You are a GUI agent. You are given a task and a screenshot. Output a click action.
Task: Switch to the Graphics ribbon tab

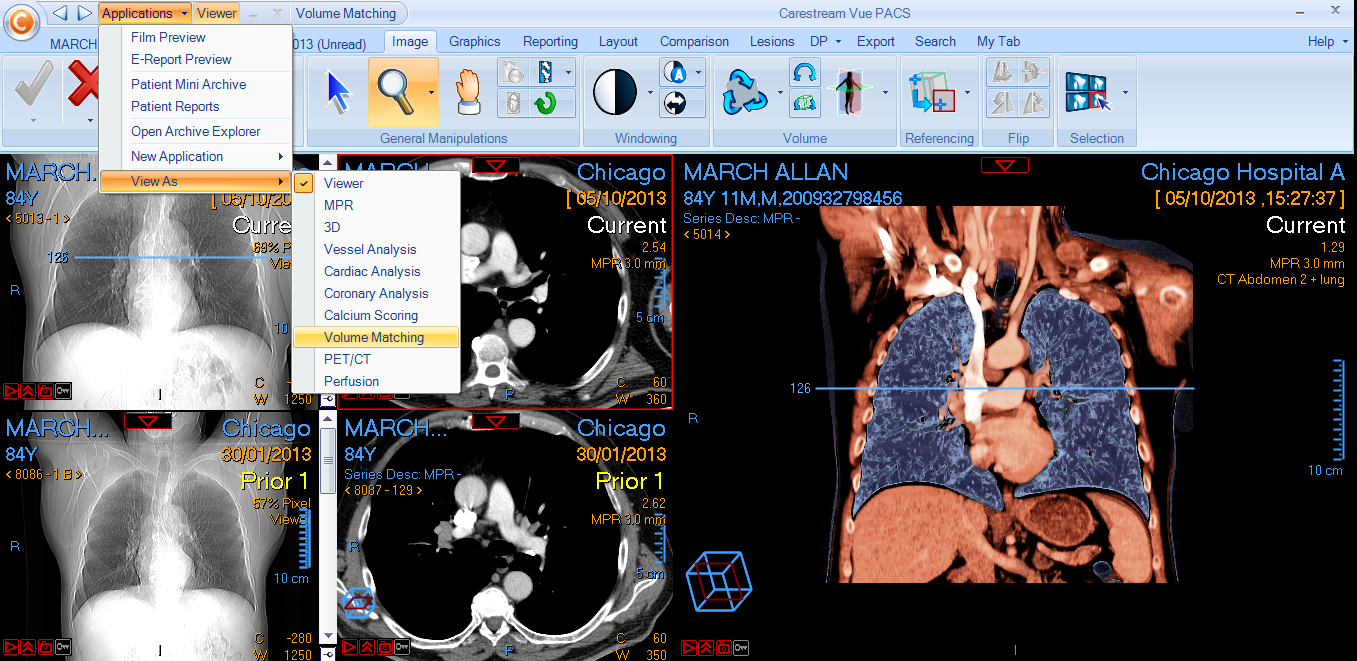474,41
